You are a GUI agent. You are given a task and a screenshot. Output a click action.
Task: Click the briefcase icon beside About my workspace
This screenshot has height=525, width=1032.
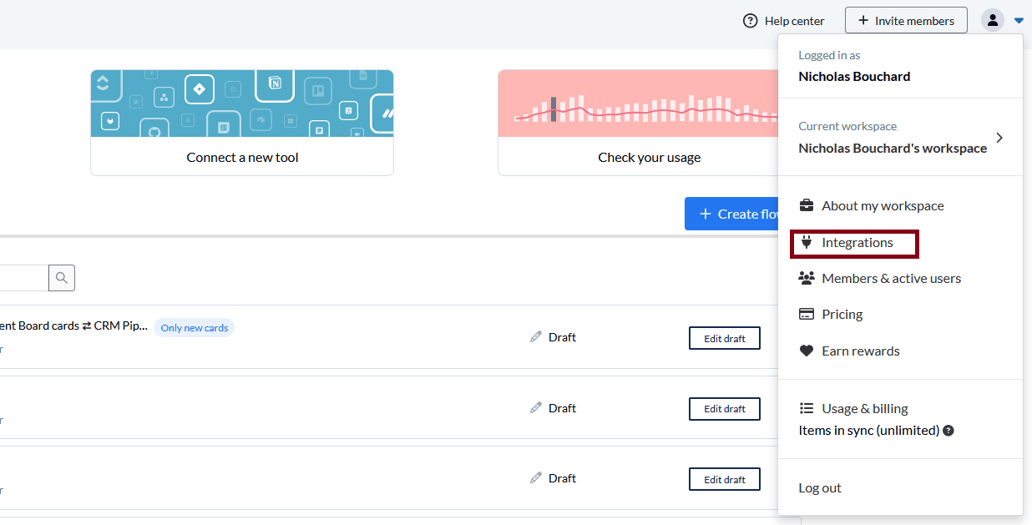point(807,206)
